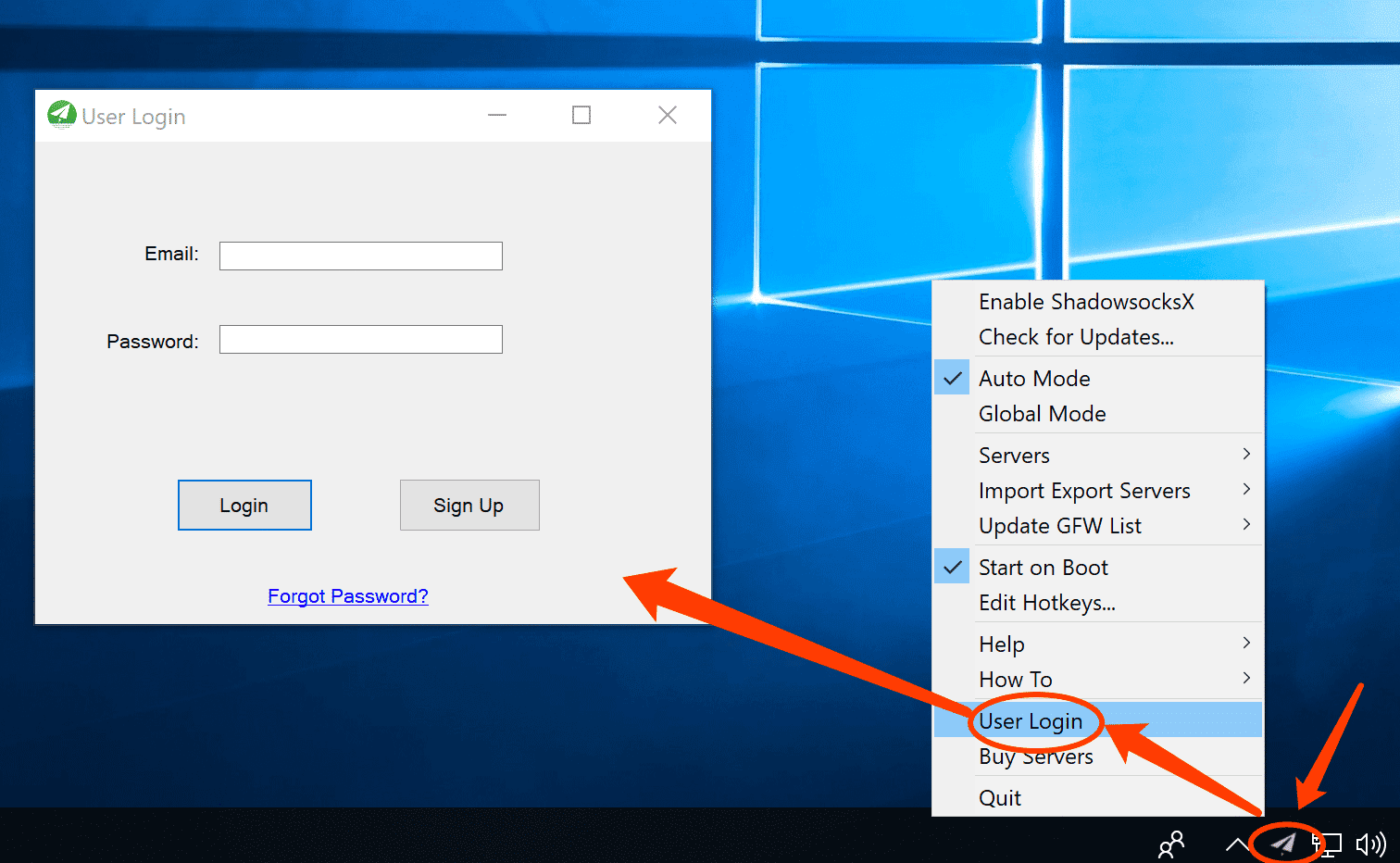Select User Login from the menu
Screen dimensions: 1400x863
pyautogui.click(x=1031, y=721)
